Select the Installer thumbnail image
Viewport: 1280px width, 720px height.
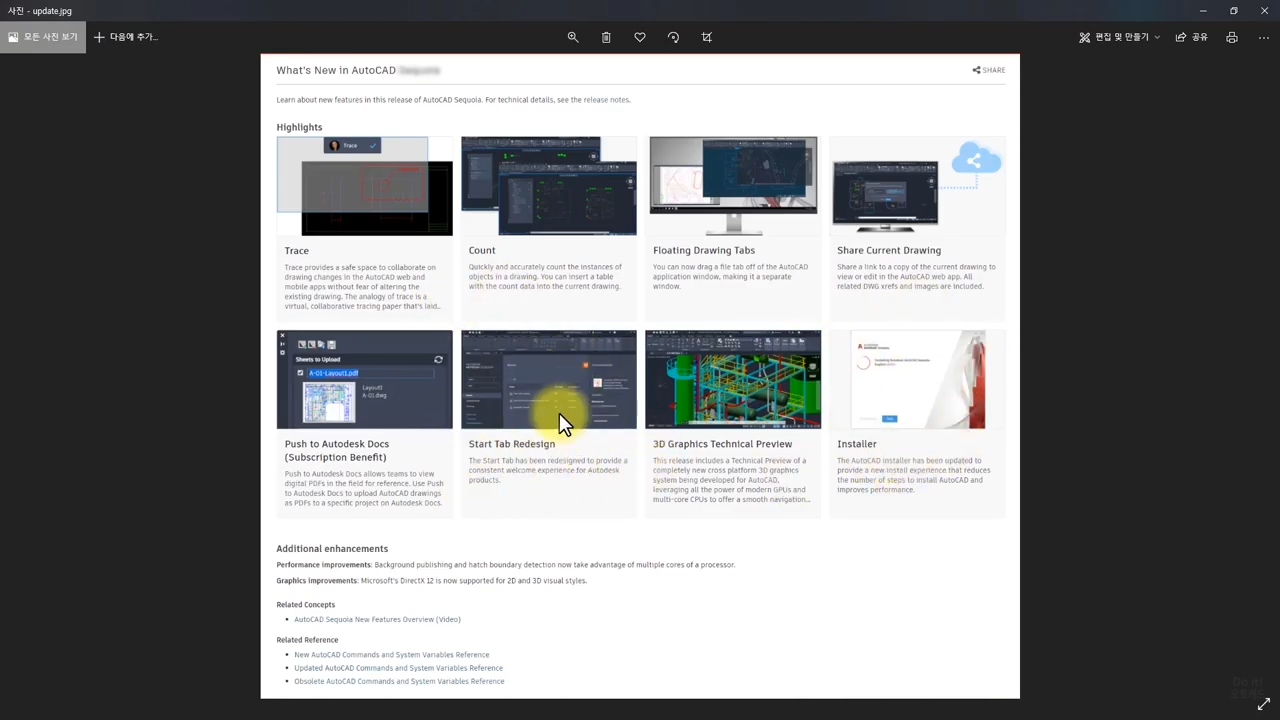[917, 379]
